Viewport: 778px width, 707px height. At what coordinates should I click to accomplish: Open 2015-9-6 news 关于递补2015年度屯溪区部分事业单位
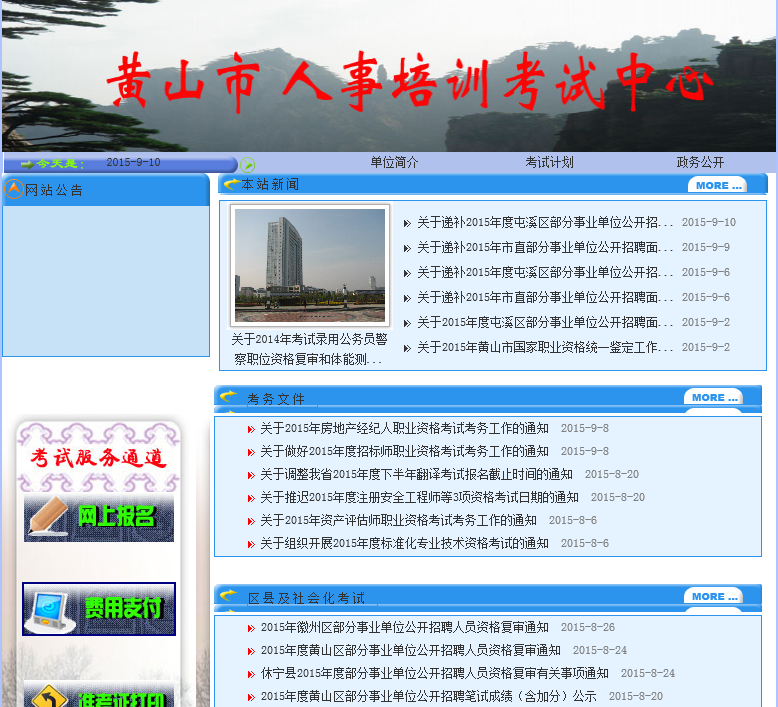(x=545, y=272)
